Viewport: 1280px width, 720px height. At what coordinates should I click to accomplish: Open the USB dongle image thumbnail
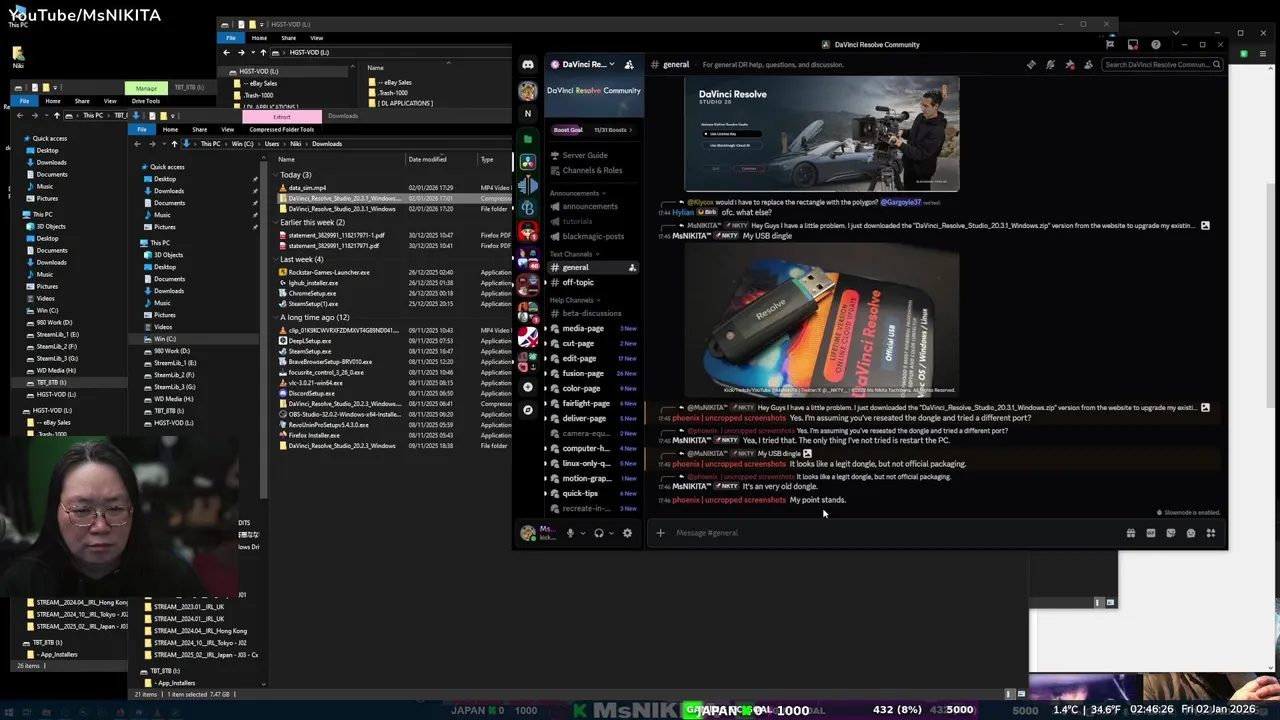[x=822, y=320]
